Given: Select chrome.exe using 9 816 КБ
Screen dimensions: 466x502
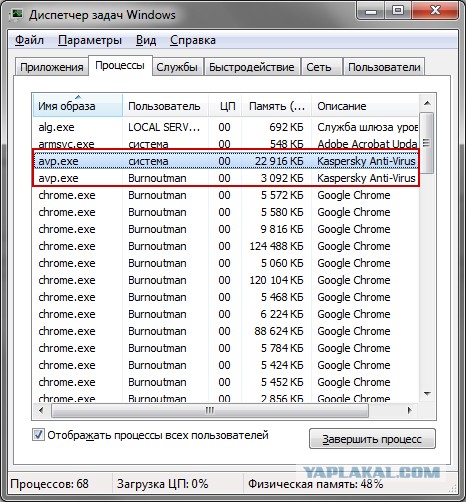Looking at the screenshot, I should coord(226,229).
